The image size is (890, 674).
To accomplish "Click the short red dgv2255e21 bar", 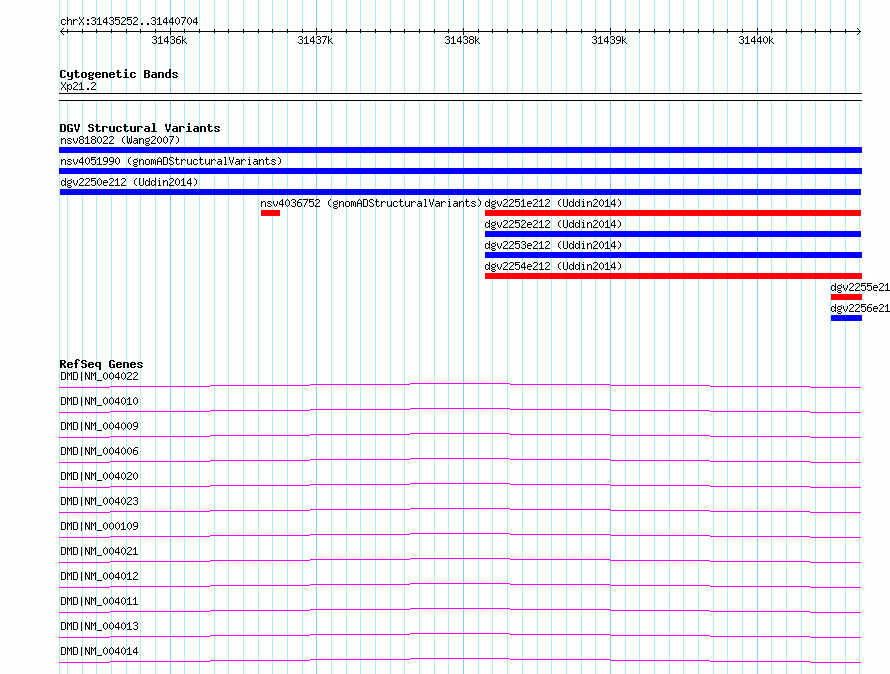I will click(846, 297).
